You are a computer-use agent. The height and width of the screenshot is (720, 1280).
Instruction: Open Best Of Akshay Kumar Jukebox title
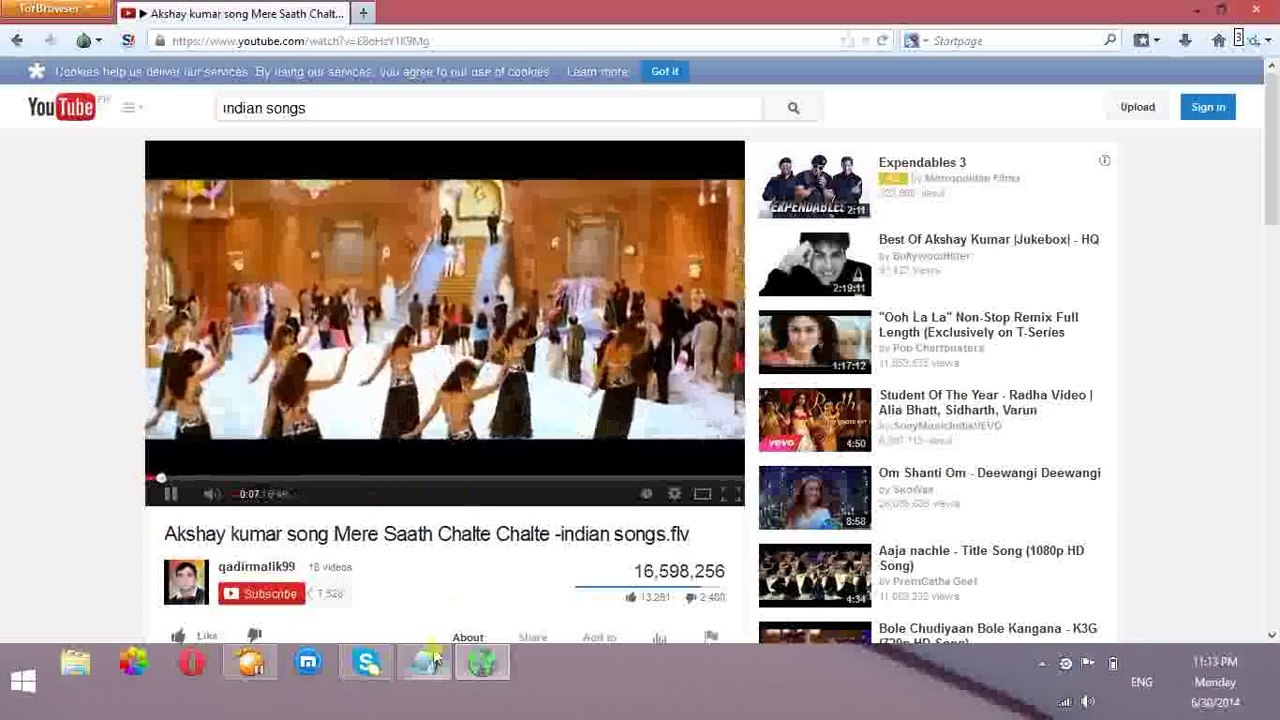tap(989, 239)
